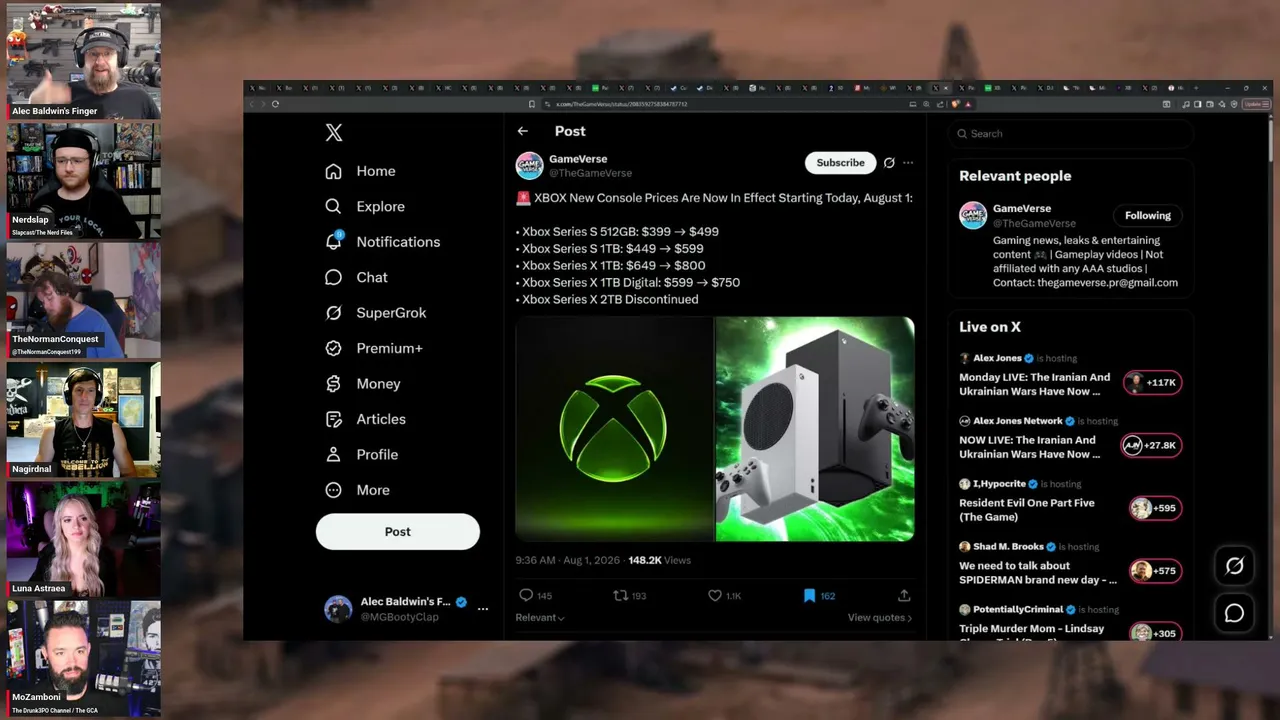The width and height of the screenshot is (1280, 720).
Task: Open Resident Evil One Part Five broadcast title
Action: click(x=1027, y=510)
